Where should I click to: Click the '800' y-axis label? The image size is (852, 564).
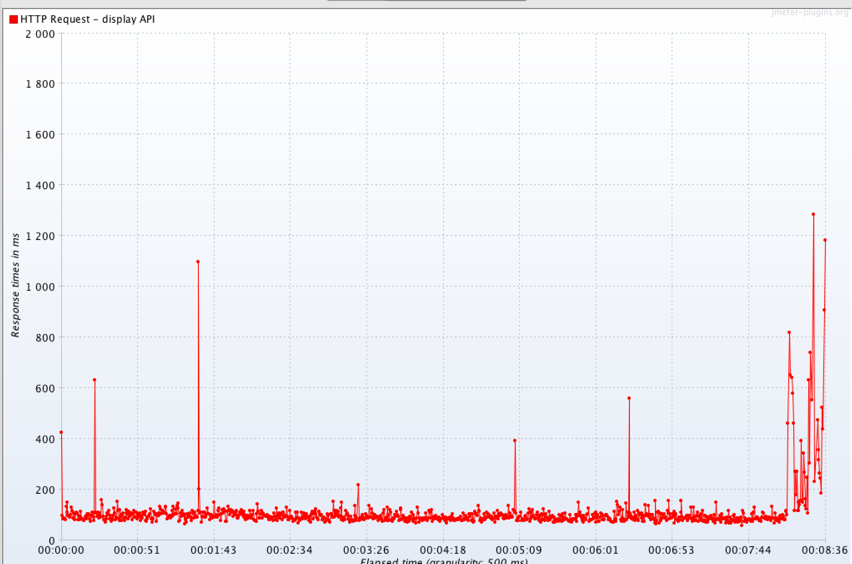[45, 337]
